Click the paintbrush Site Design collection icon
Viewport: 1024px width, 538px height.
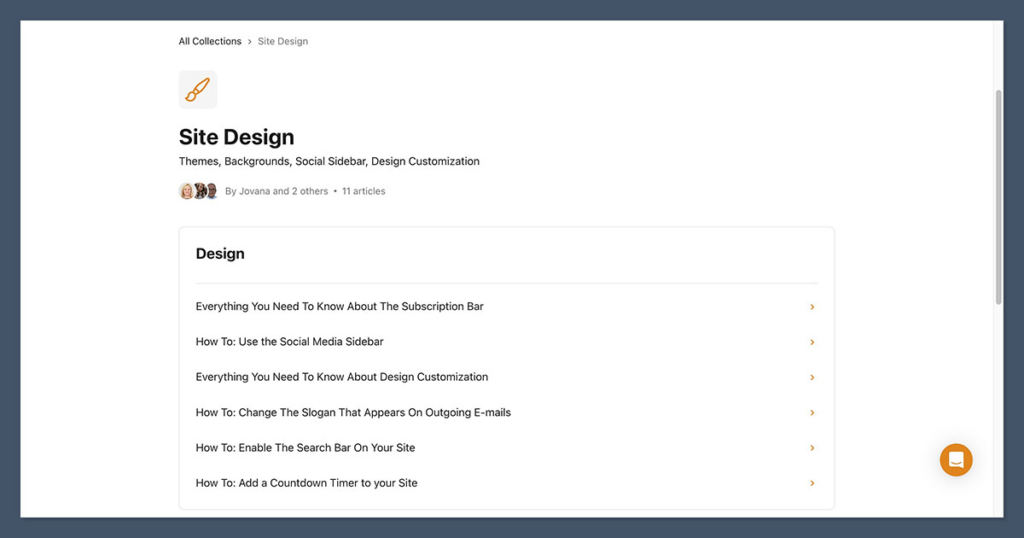pyautogui.click(x=197, y=90)
